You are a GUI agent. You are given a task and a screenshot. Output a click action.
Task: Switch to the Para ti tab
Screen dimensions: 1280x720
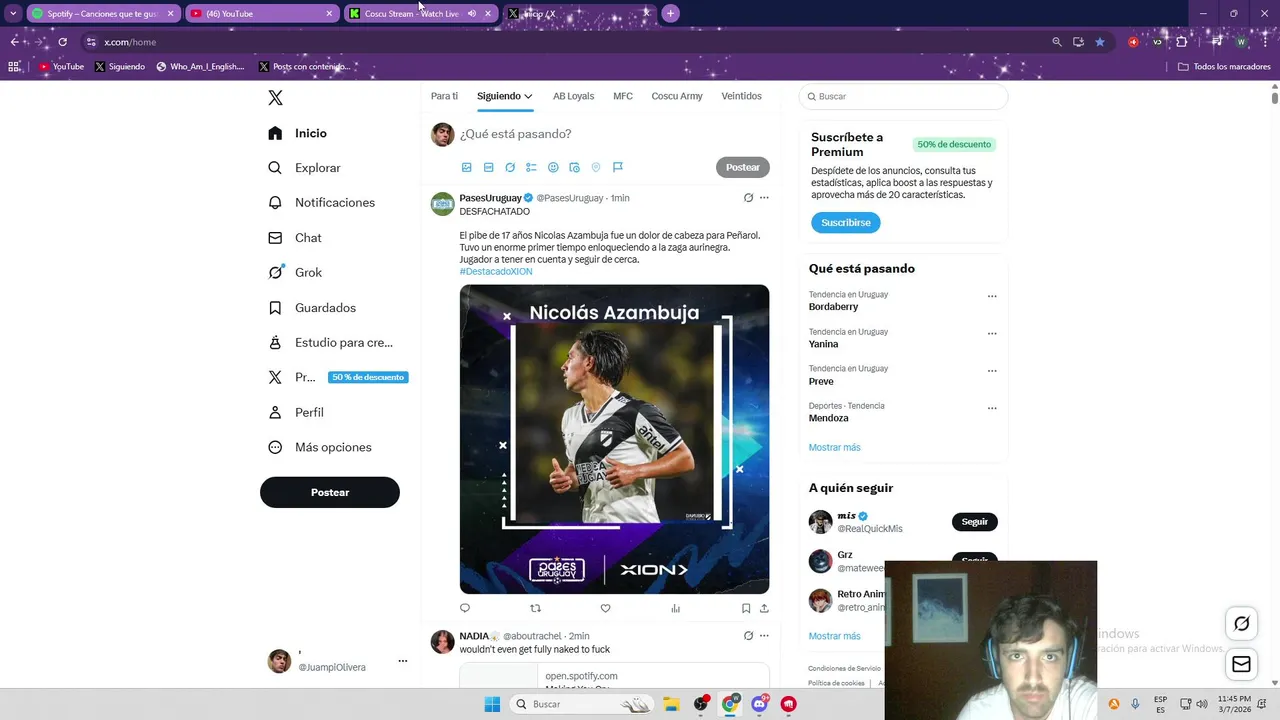click(x=444, y=96)
